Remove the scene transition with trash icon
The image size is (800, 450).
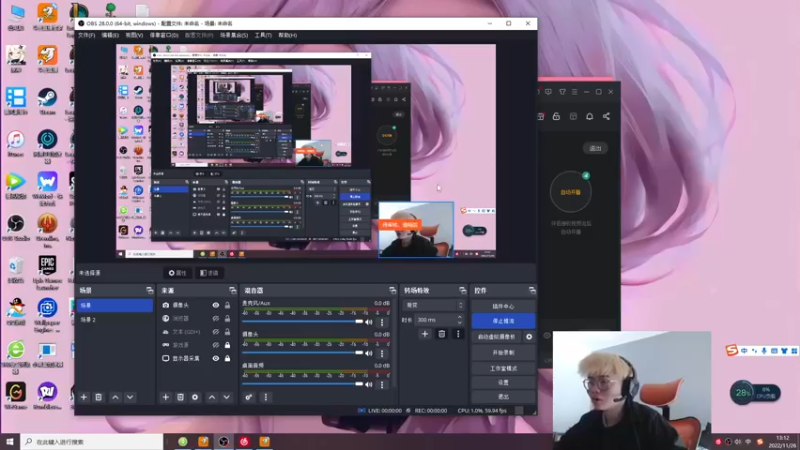442,334
